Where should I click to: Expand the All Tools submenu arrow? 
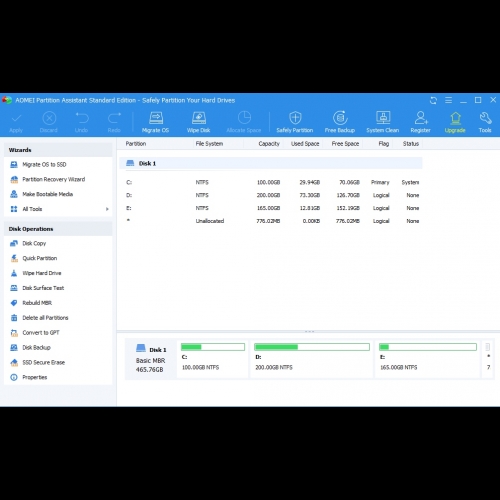pos(107,209)
